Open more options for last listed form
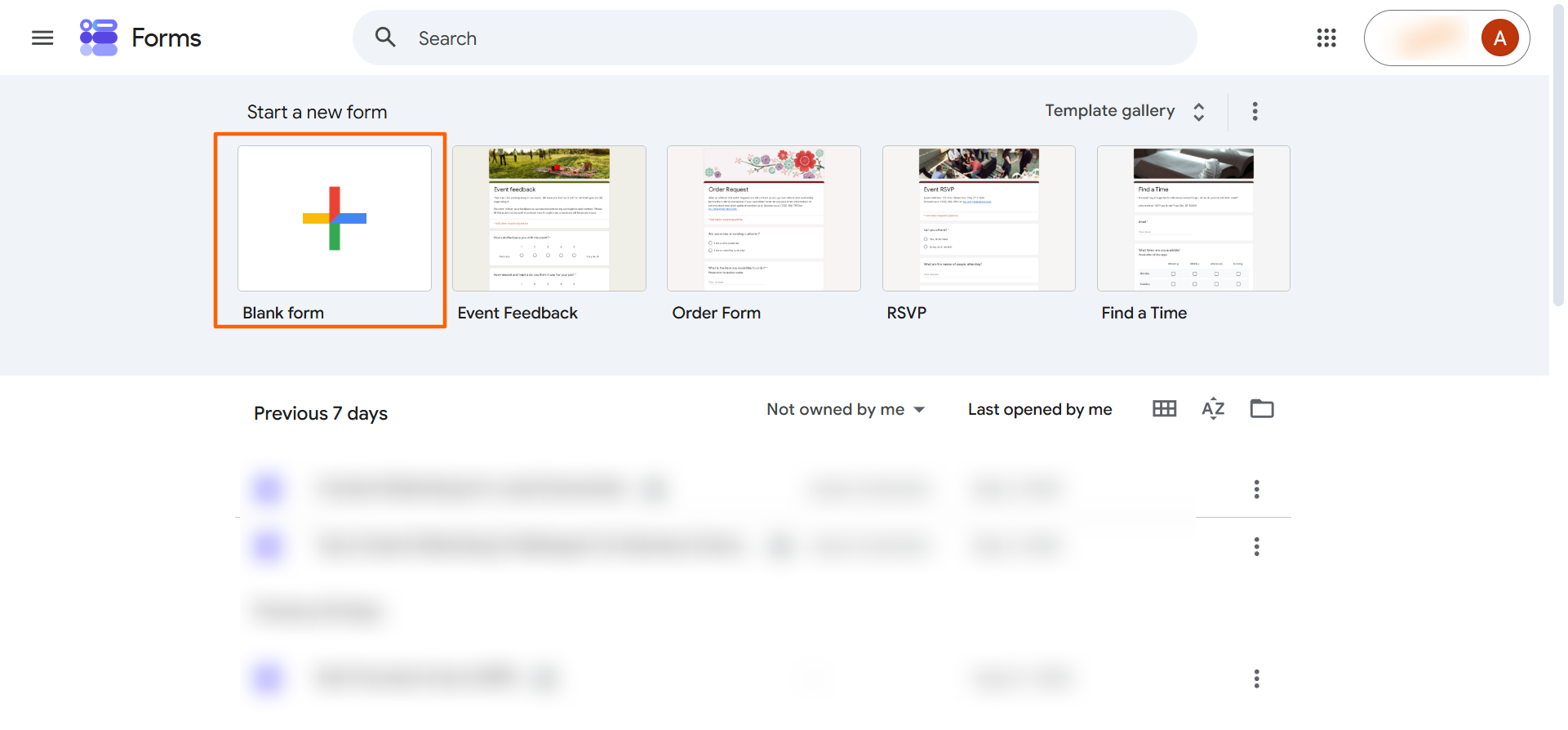Viewport: 1568px width, 730px height. coord(1257,679)
